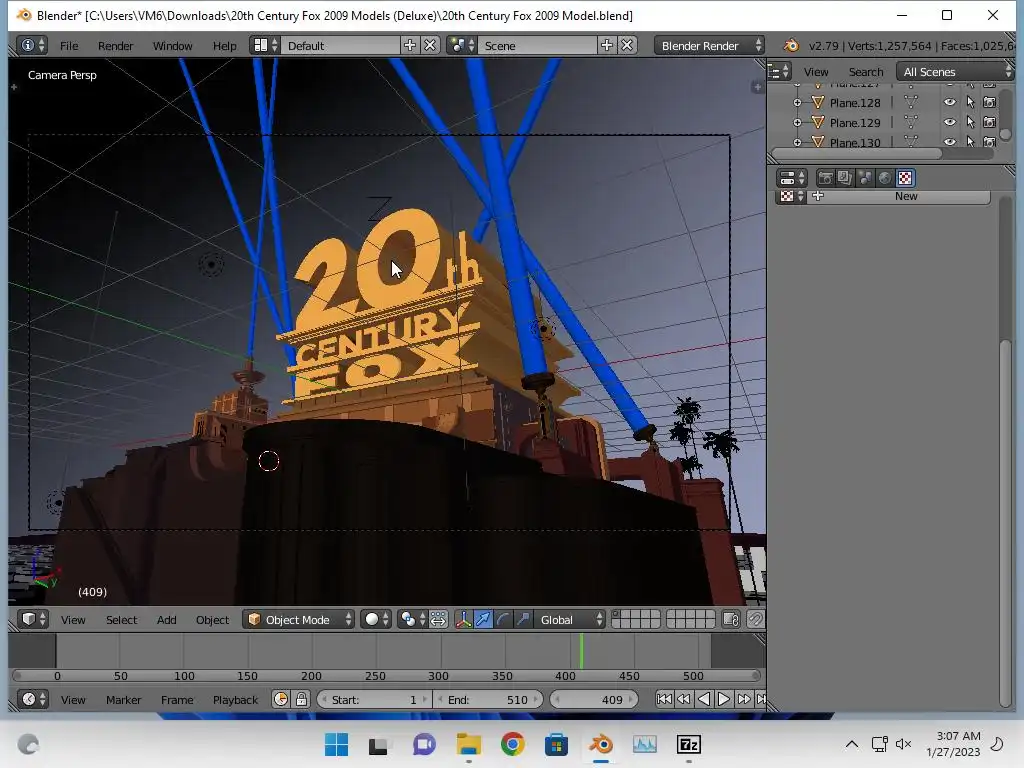Open All Scenes display mode dropdown
This screenshot has width=1024, height=768.
[x=955, y=72]
